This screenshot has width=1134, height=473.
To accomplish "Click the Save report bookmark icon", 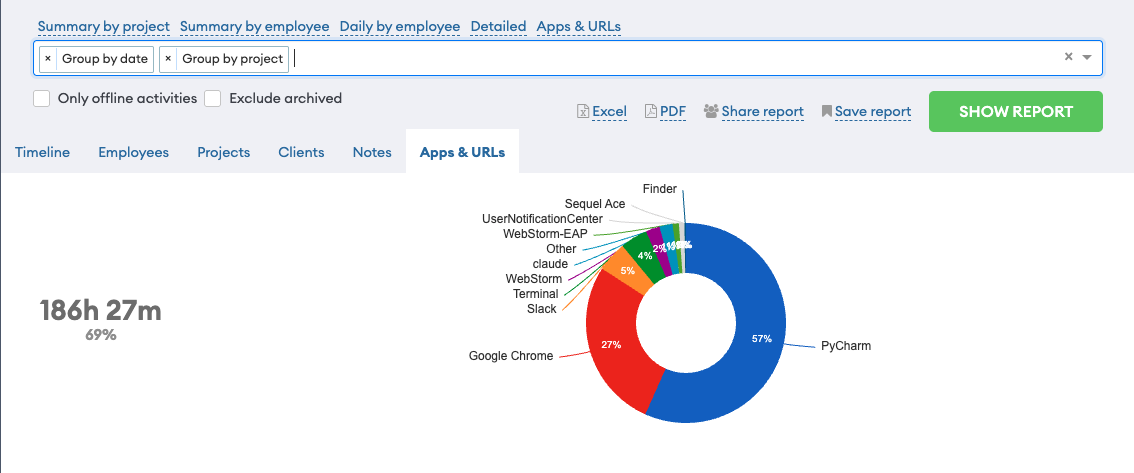I will tap(827, 111).
